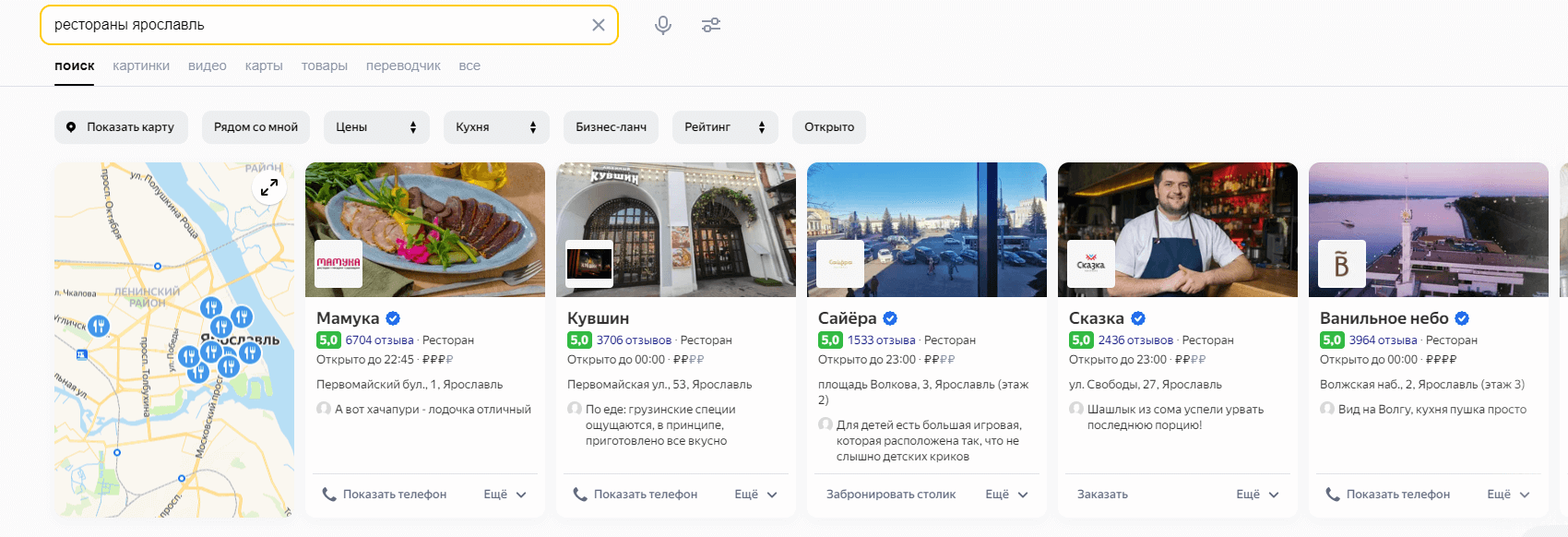Image resolution: width=1568 pixels, height=537 pixels.
Task: Expand Ещё in the Сказка card
Action: 1258,495
